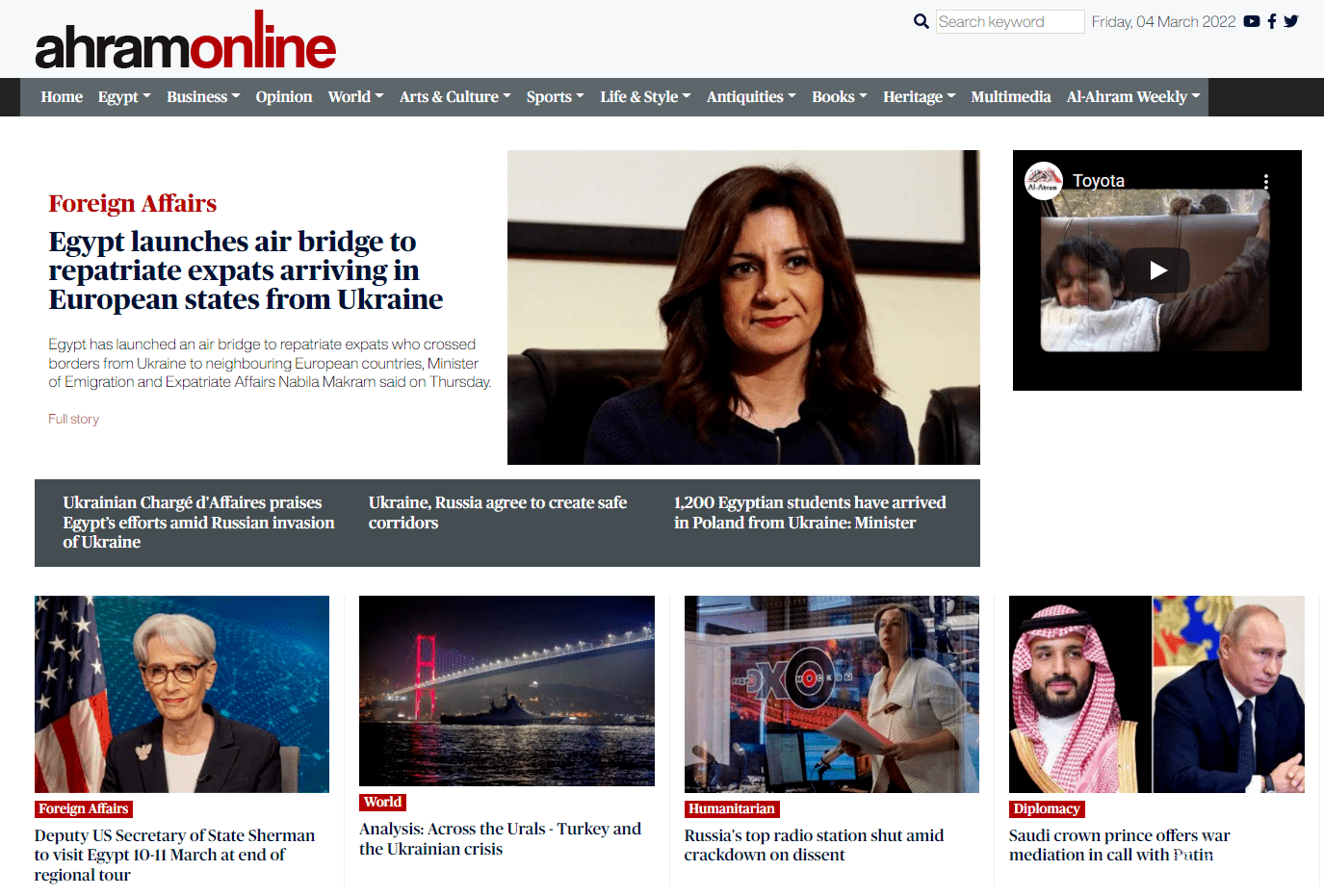
Task: Click the radio station article thumbnail
Action: (832, 694)
